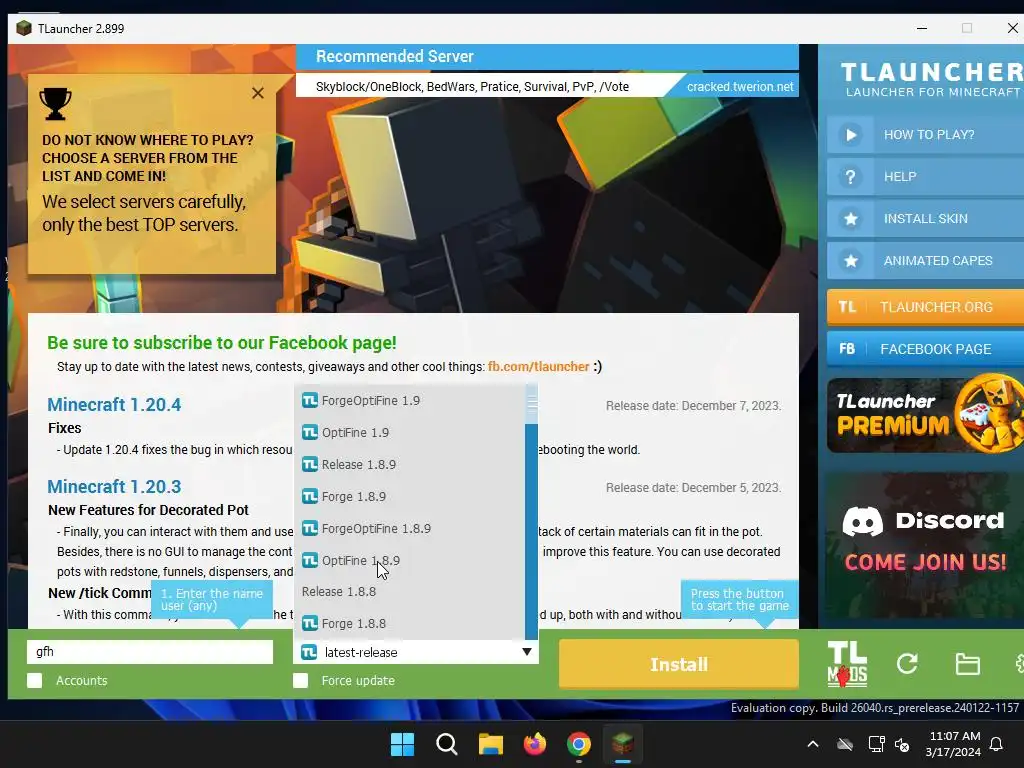Open How to Play
The width and height of the screenshot is (1024, 768).
click(925, 135)
